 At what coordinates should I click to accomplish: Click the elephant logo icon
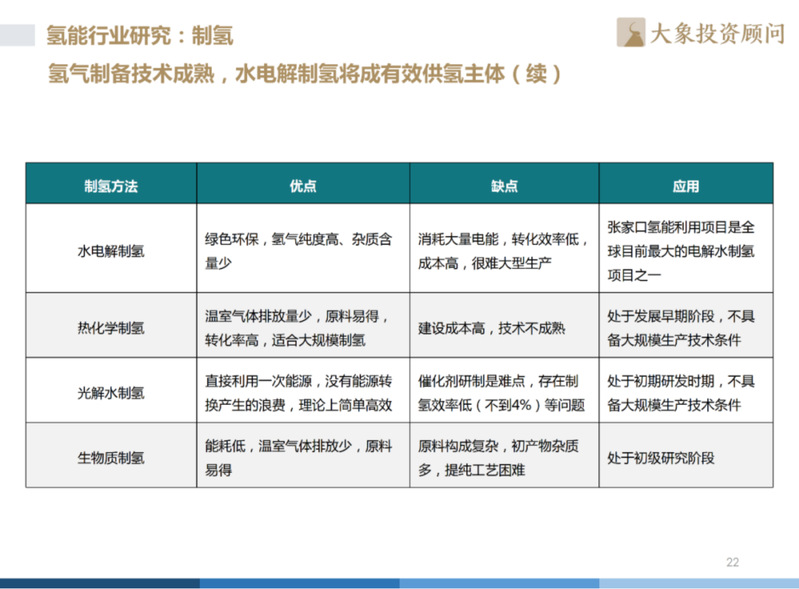(631, 33)
